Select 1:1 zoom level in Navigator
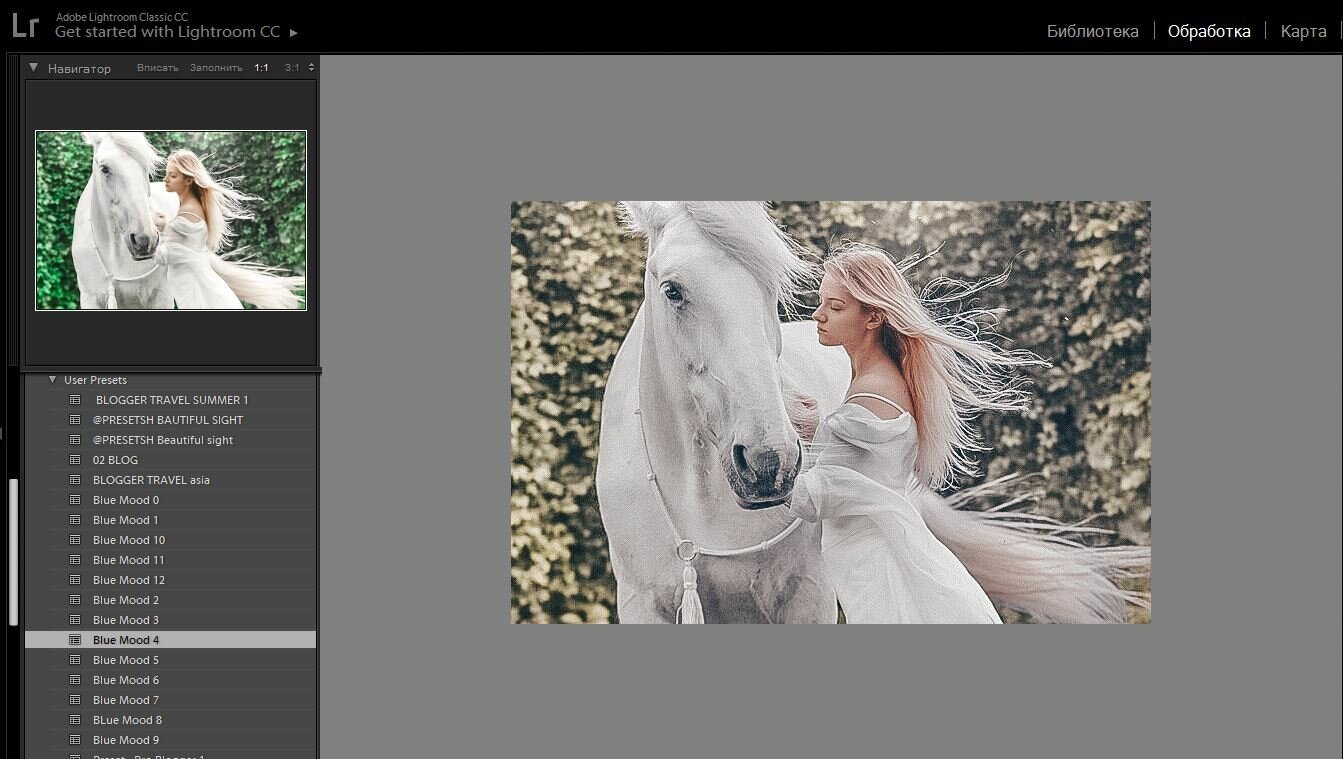The height and width of the screenshot is (759, 1343). click(261, 68)
